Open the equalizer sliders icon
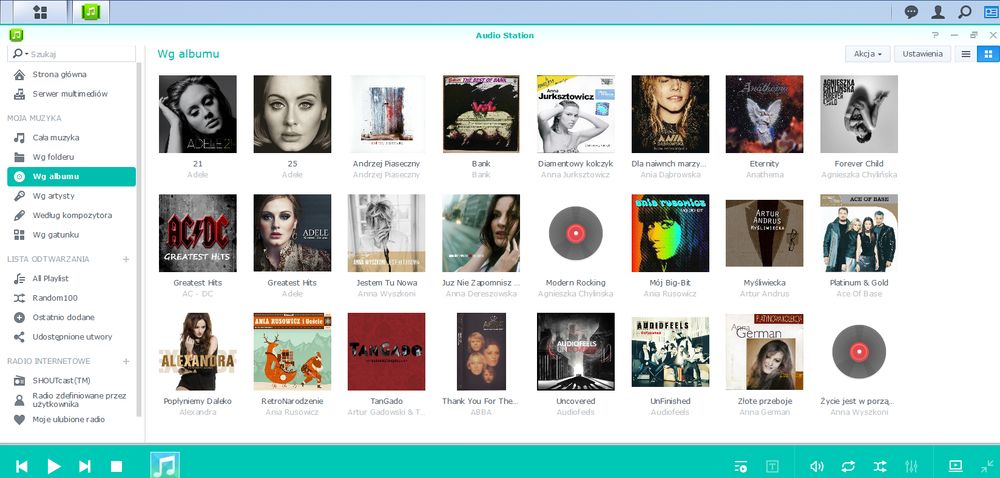The height and width of the screenshot is (478, 1000). 911,467
